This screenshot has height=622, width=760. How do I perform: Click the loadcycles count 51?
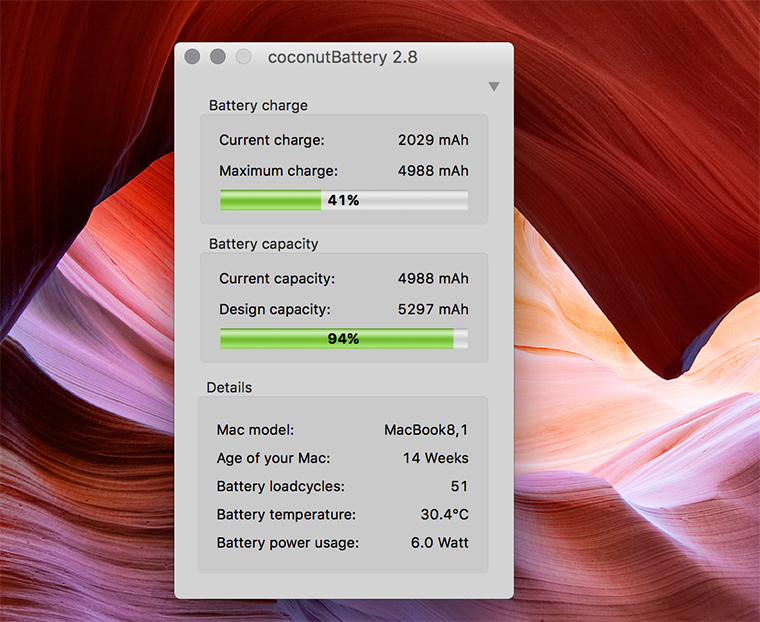tap(459, 486)
